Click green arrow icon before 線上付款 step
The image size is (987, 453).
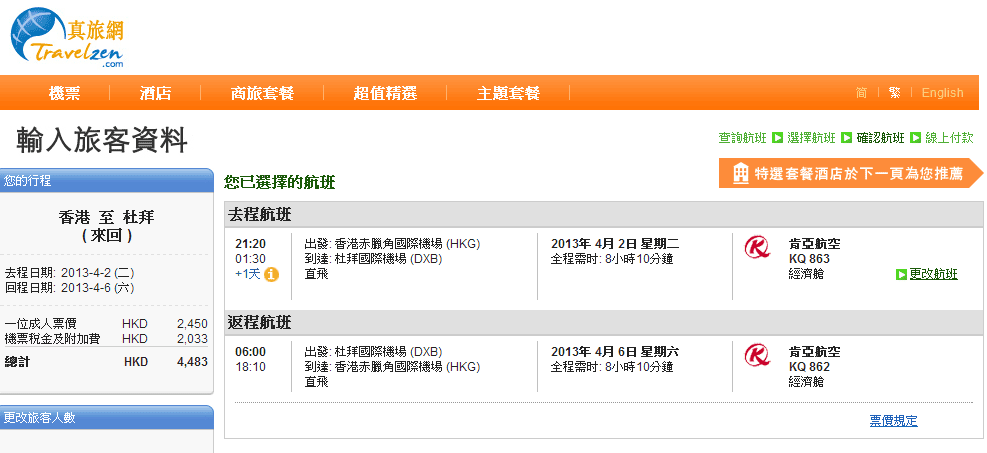tap(915, 138)
